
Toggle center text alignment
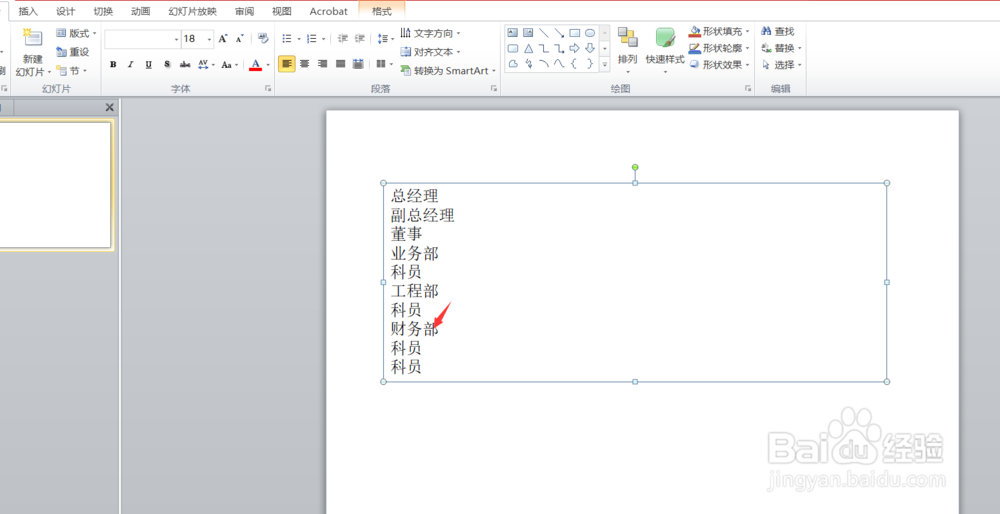coord(305,64)
